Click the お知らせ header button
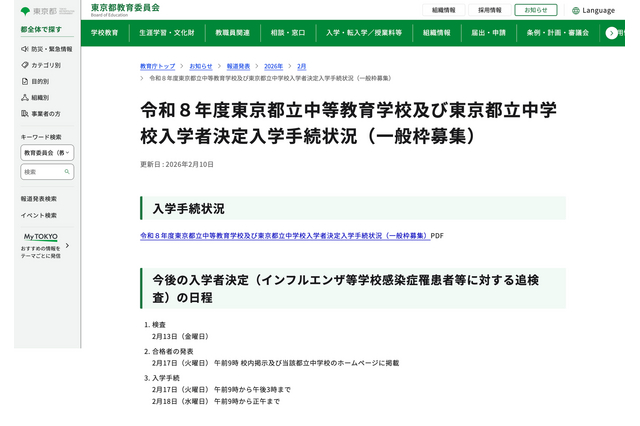The width and height of the screenshot is (640, 426). click(536, 10)
